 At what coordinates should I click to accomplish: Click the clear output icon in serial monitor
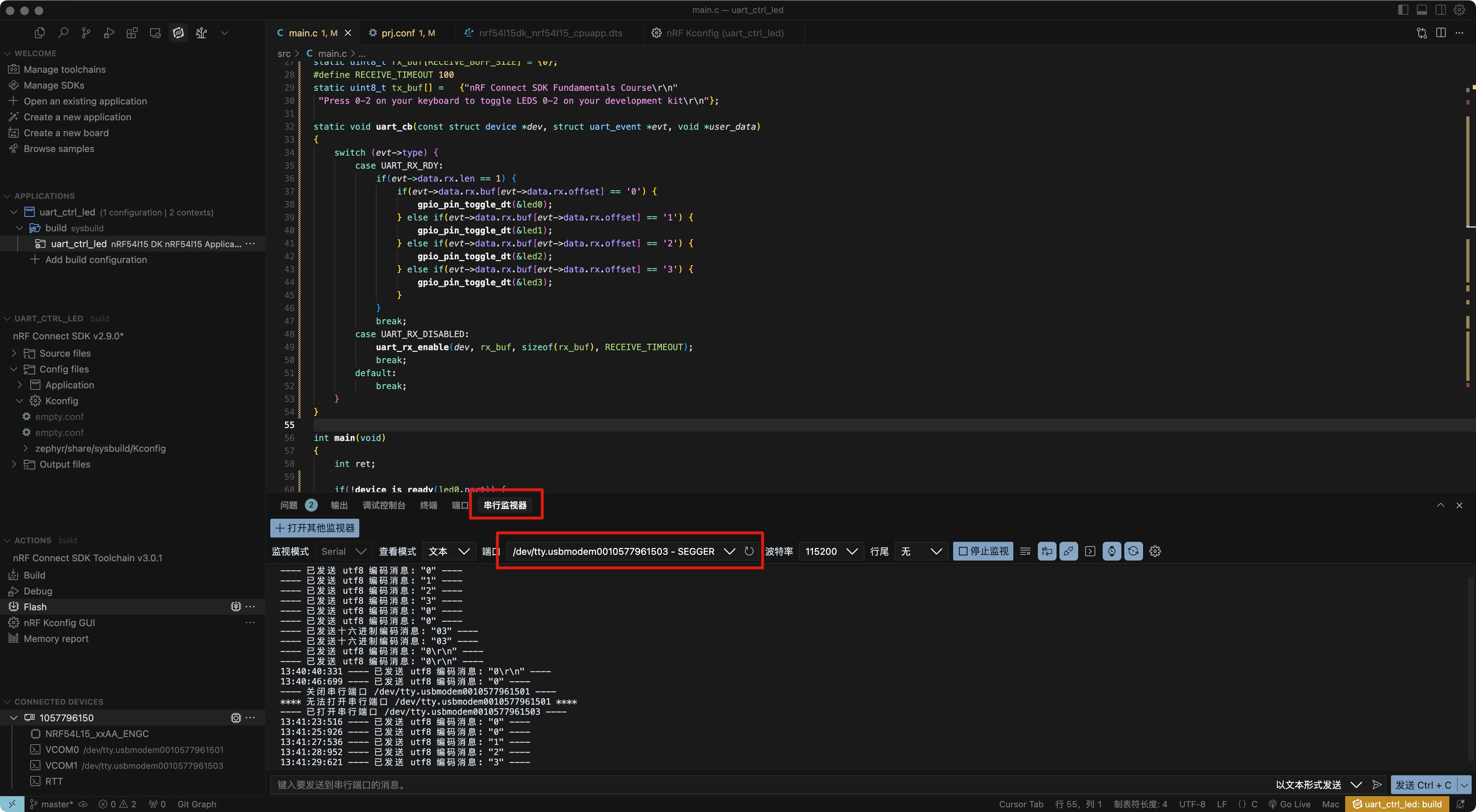pyautogui.click(x=1025, y=552)
